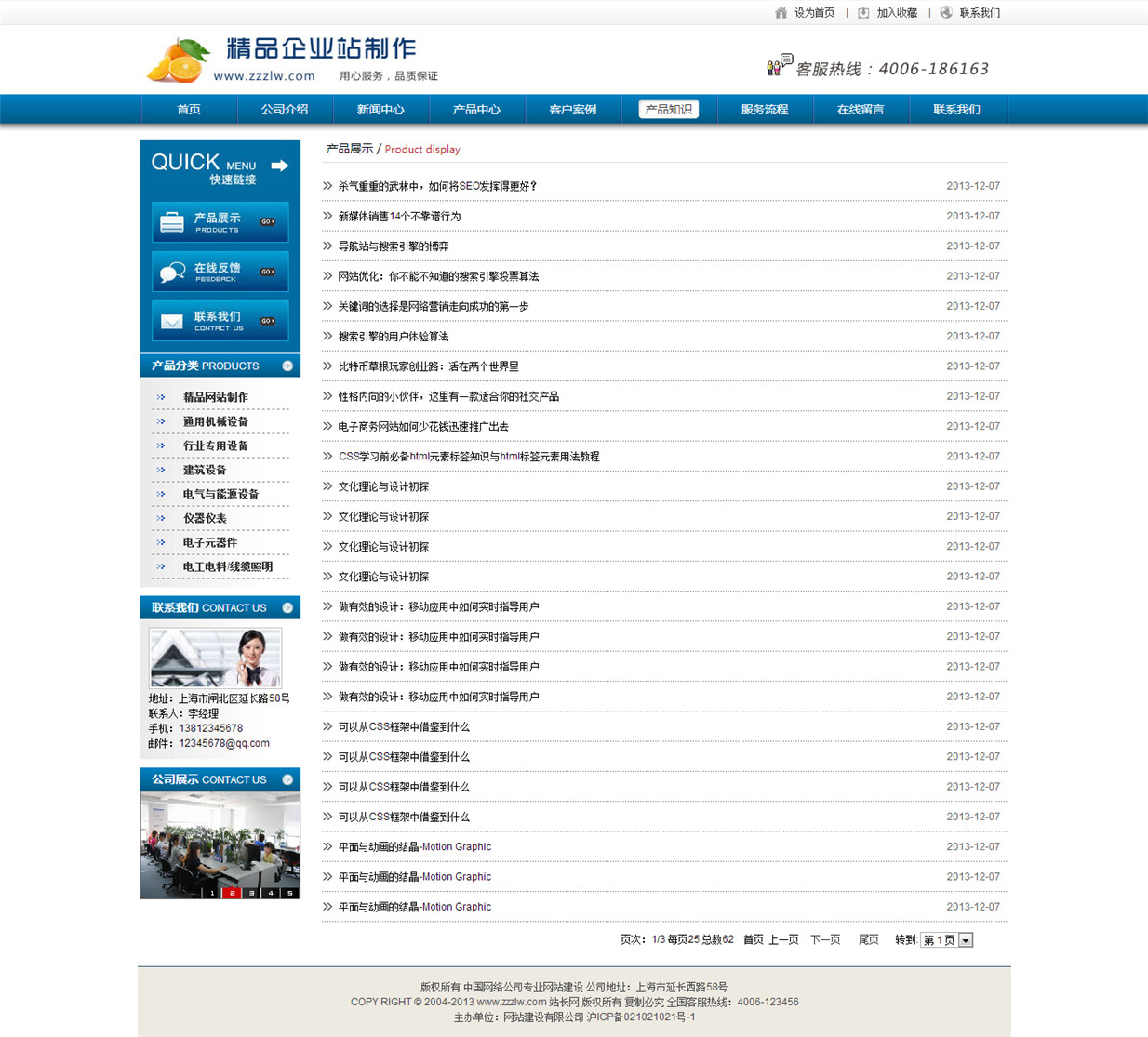Select slide 3 in company showcase slider

(x=251, y=893)
